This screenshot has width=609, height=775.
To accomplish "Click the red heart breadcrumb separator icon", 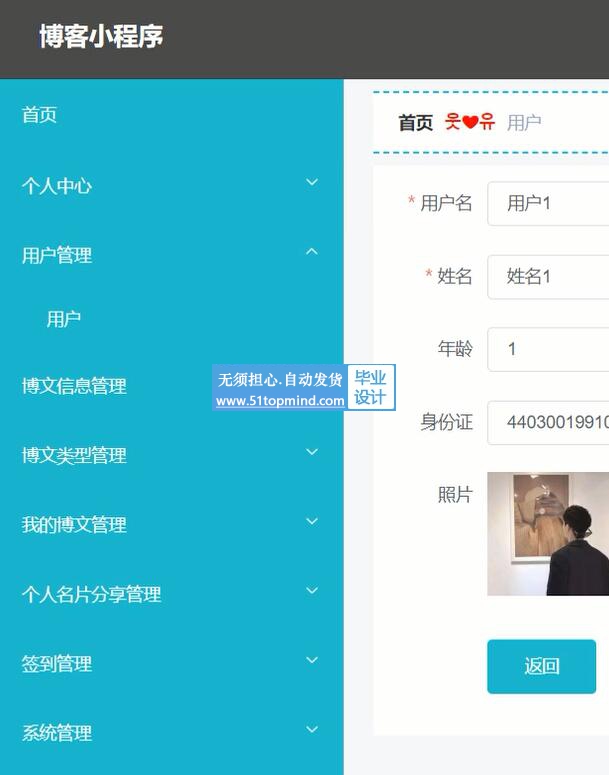I will (x=470, y=122).
